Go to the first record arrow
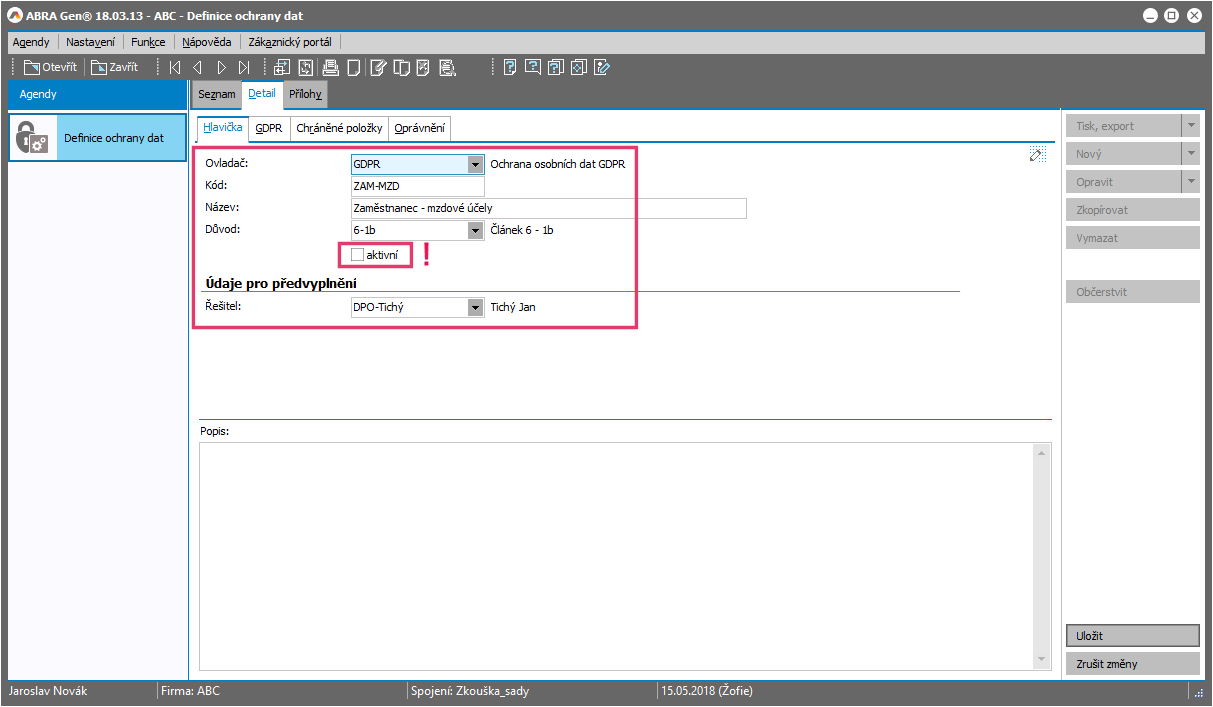Image resolution: width=1213 pixels, height=707 pixels. [x=175, y=68]
